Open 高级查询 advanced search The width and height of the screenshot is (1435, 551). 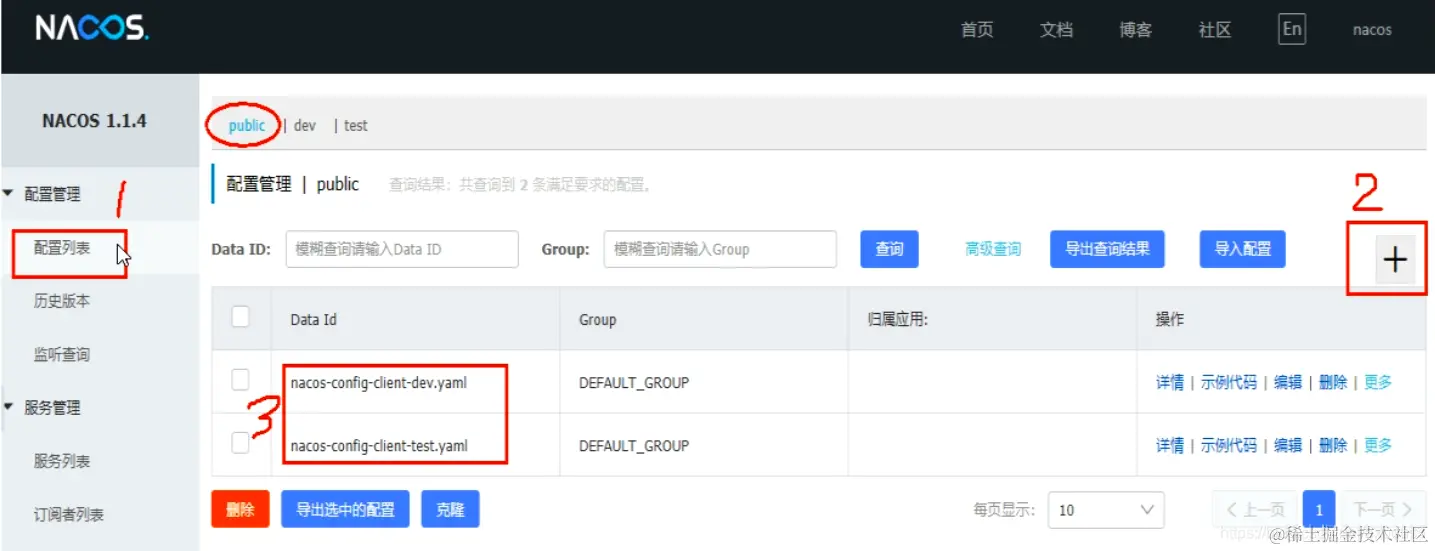pos(993,249)
